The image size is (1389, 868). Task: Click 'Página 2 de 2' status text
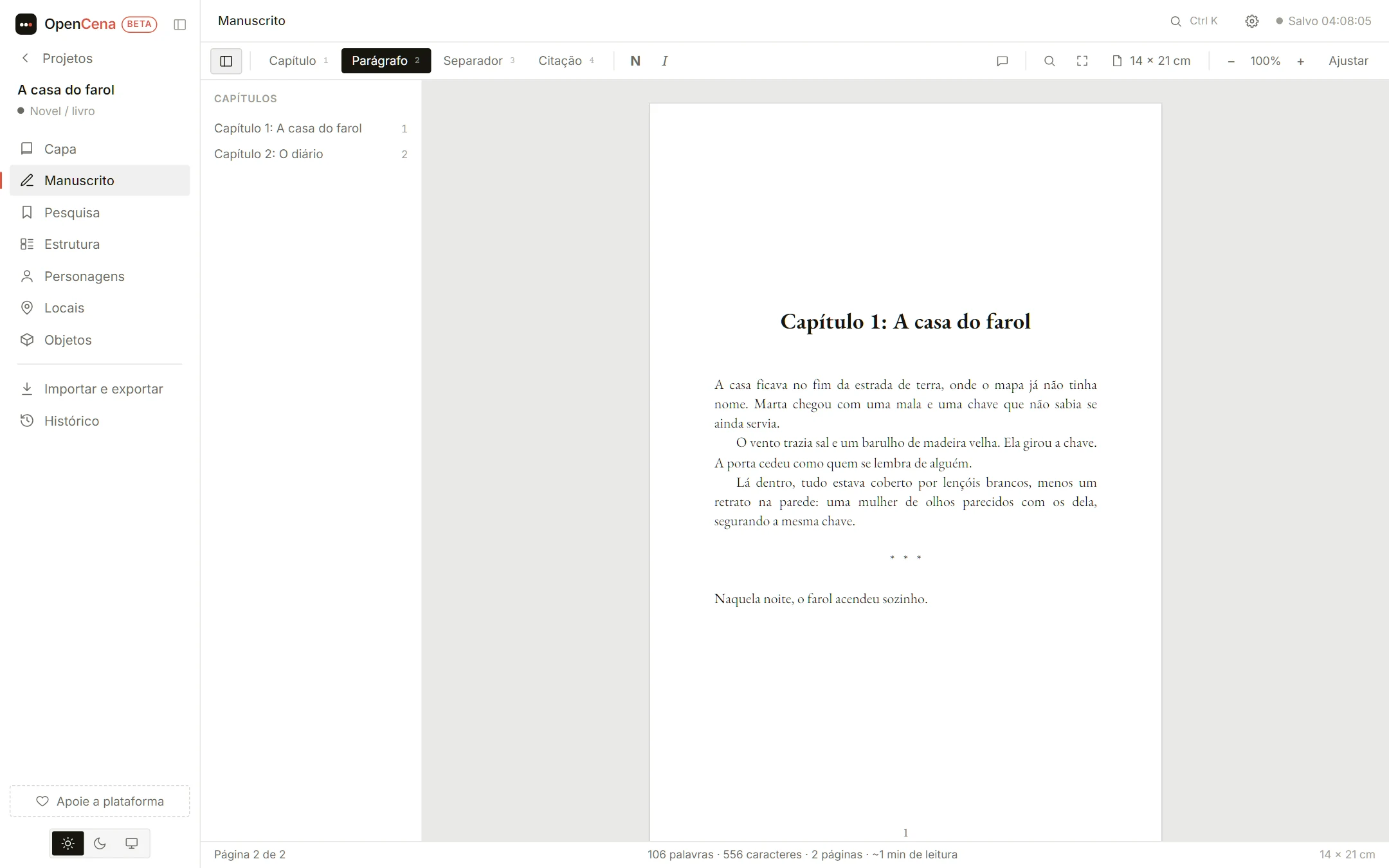click(250, 854)
